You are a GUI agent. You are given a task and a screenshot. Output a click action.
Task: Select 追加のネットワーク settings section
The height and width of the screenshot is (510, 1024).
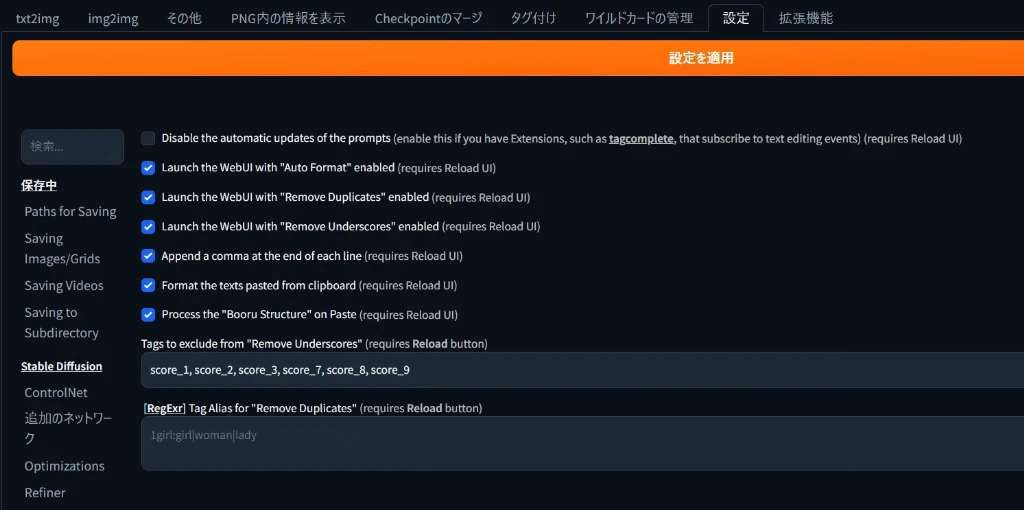coord(68,428)
